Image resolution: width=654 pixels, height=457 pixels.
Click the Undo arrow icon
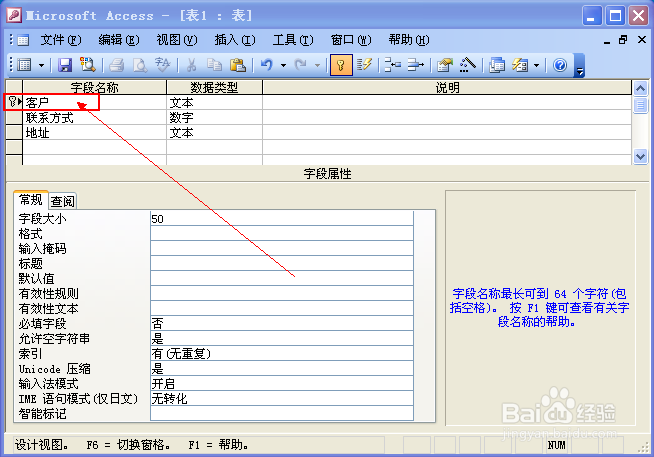point(267,65)
